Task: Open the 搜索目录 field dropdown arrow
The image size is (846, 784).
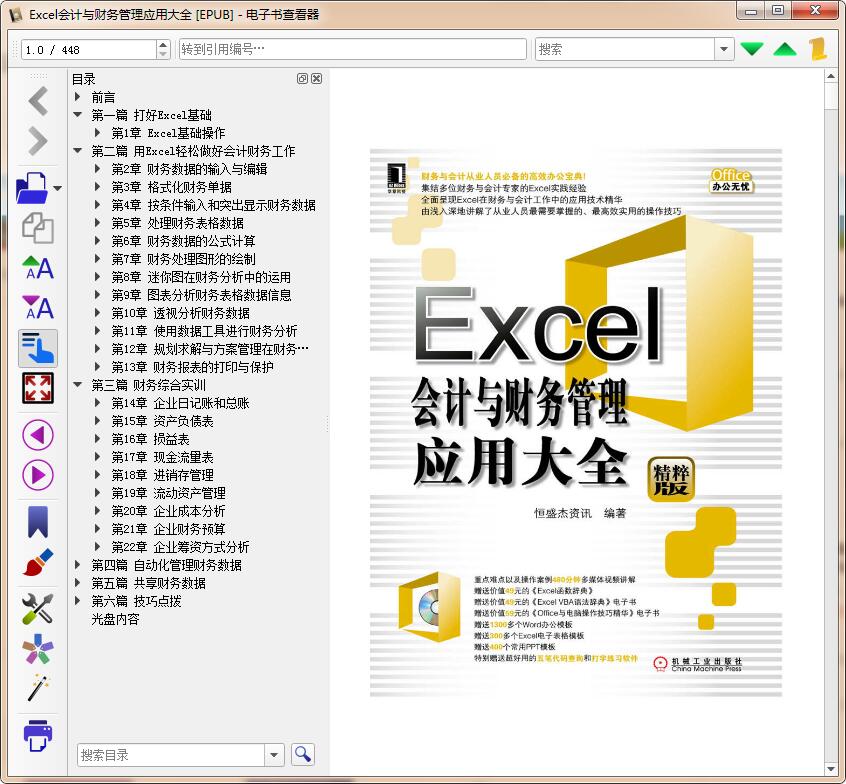Action: (274, 755)
